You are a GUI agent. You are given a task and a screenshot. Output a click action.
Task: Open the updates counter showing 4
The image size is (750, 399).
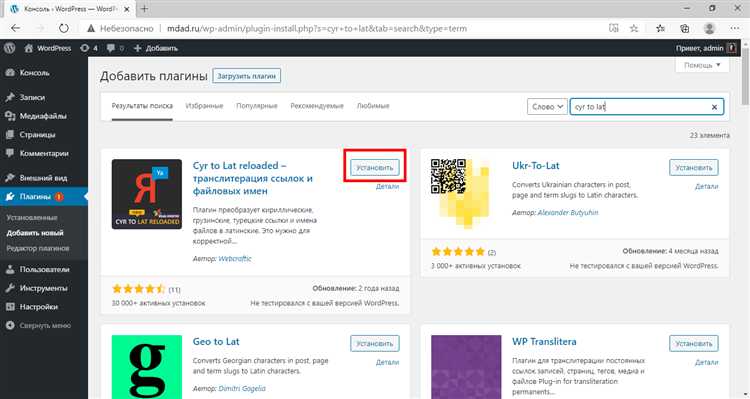pos(89,48)
